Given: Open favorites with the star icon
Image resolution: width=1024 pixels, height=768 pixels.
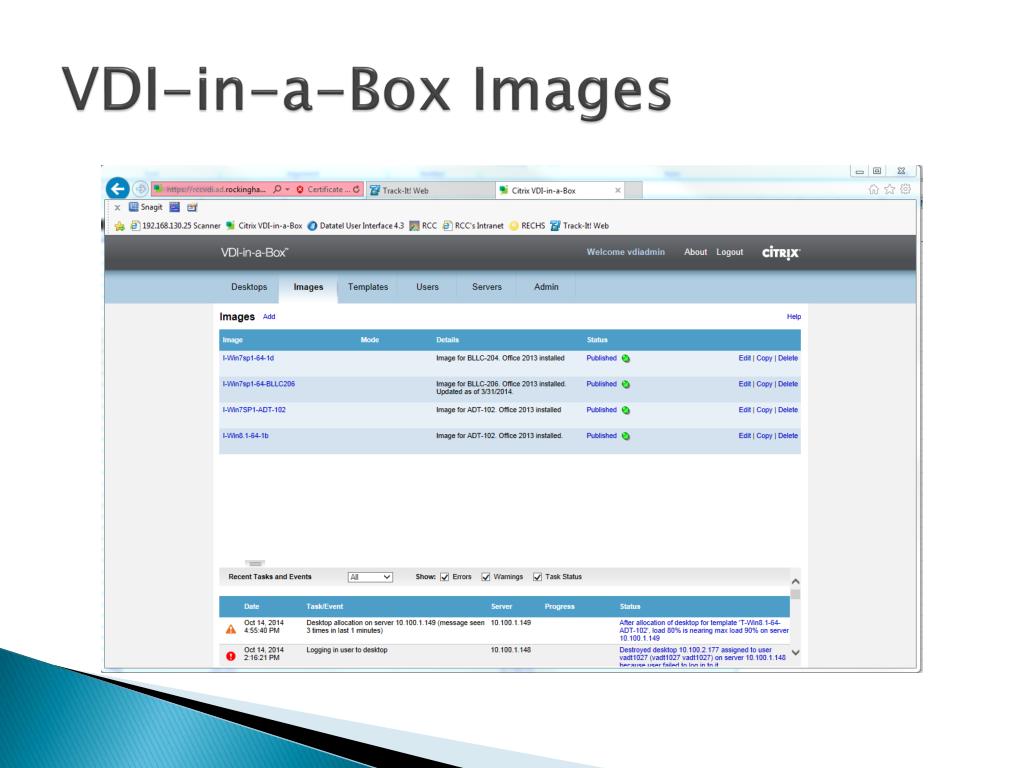Looking at the screenshot, I should coord(889,189).
